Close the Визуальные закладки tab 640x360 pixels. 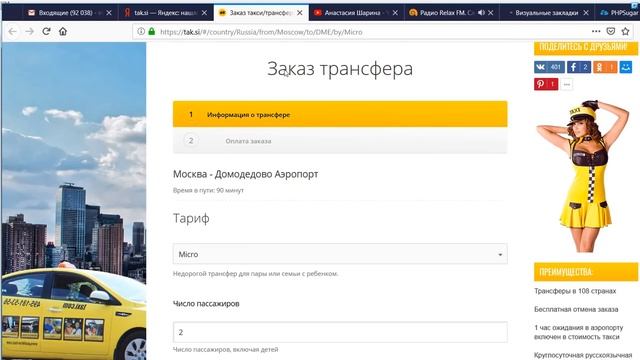pos(586,13)
